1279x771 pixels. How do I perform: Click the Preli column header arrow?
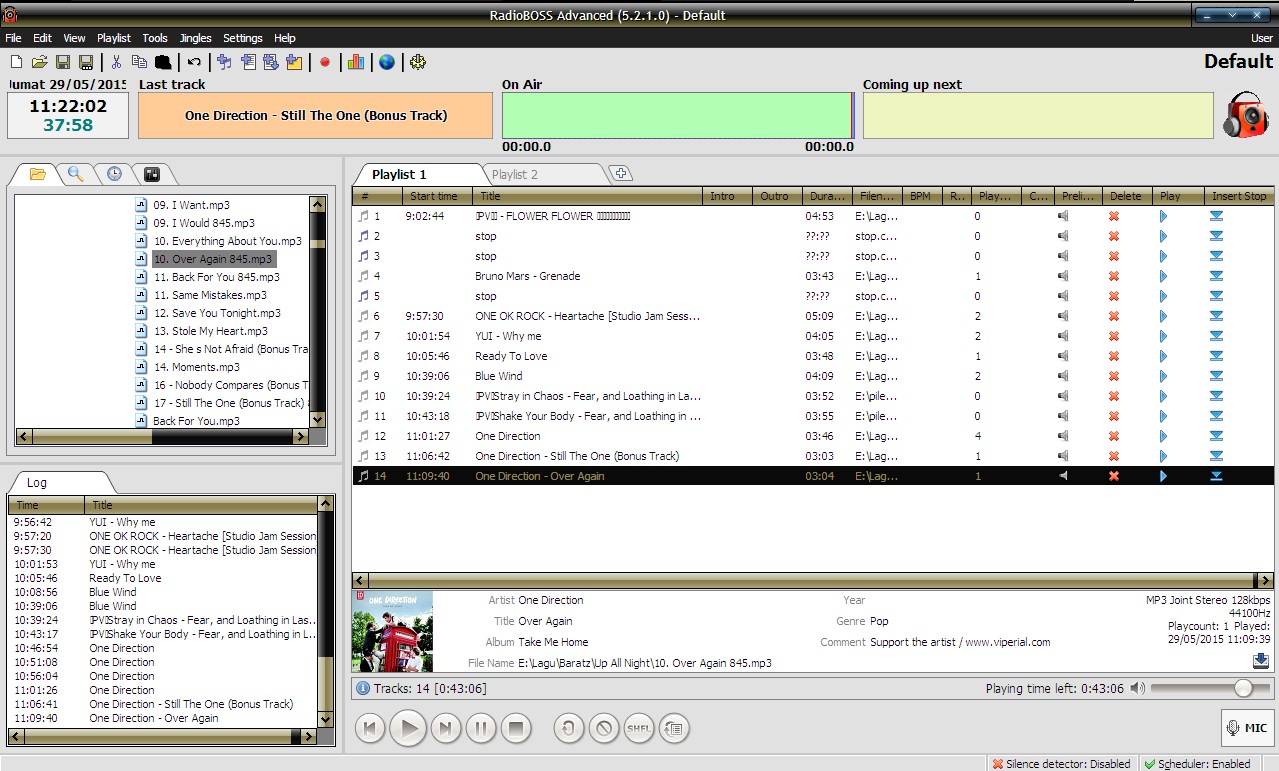1077,195
